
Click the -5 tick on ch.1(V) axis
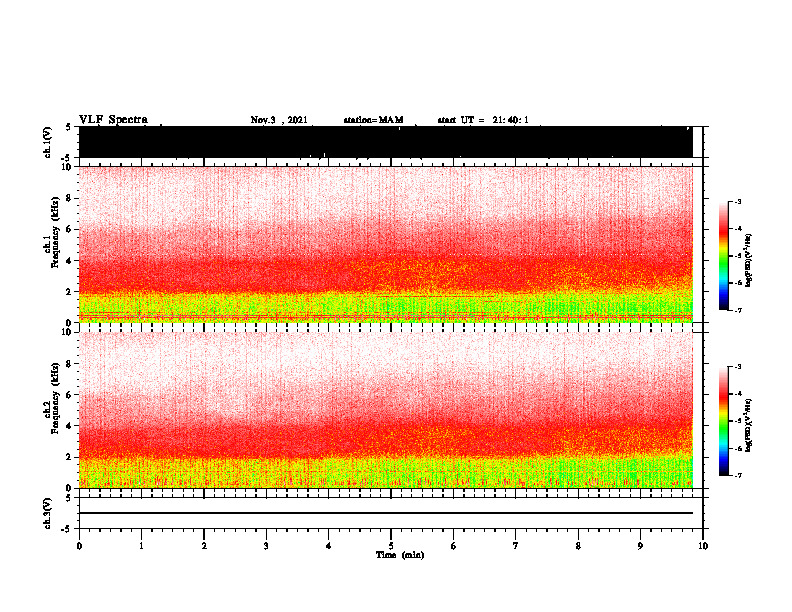67,158
